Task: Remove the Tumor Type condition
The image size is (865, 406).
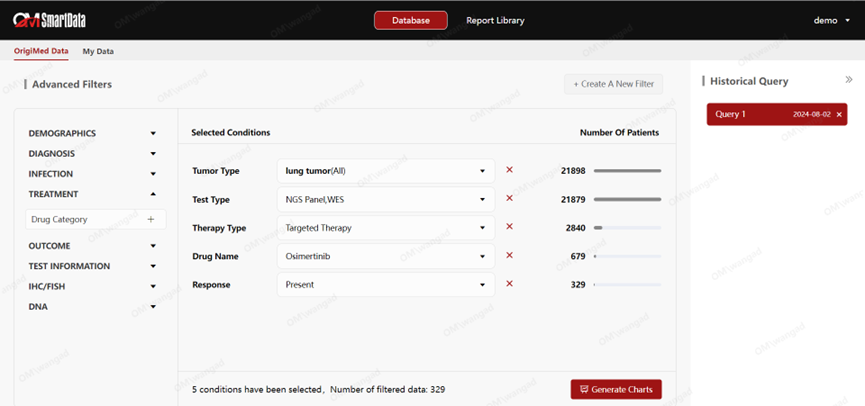Action: 510,170
